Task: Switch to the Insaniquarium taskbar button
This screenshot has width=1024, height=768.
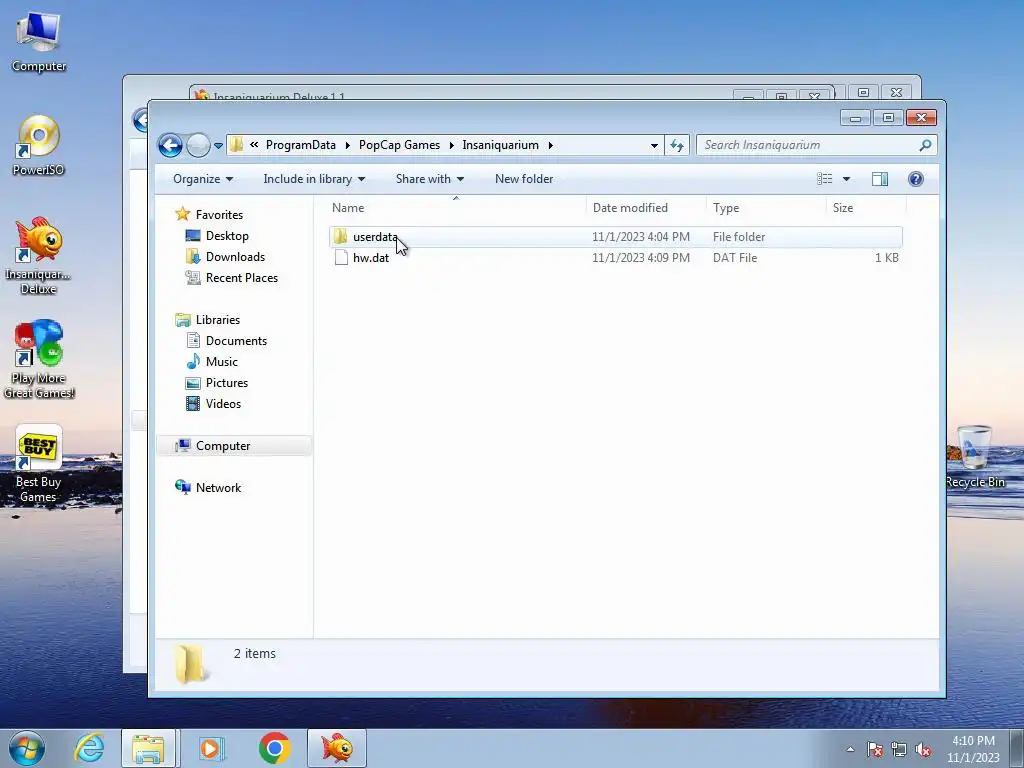Action: click(337, 748)
